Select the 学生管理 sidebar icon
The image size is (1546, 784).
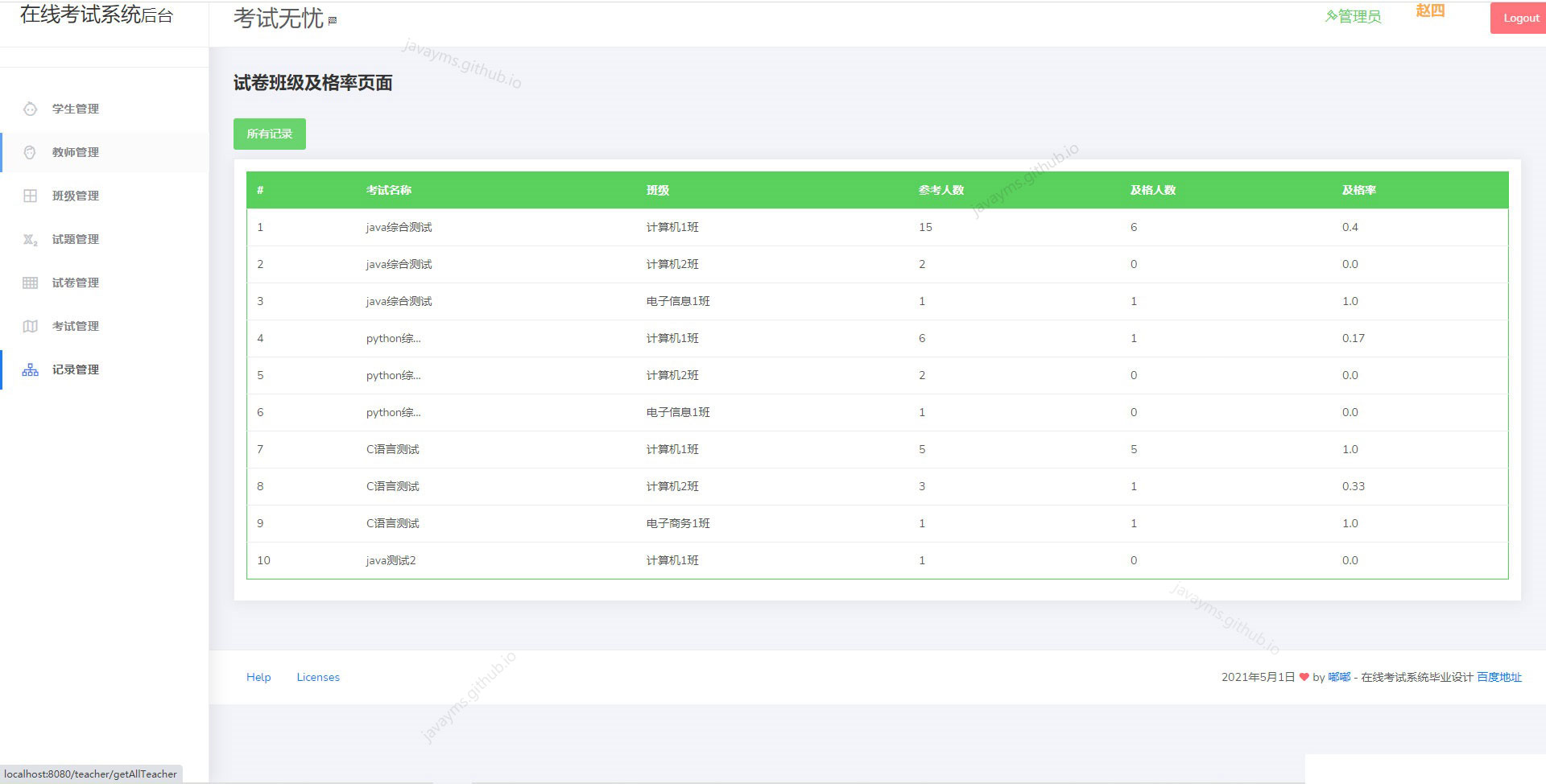tap(31, 109)
